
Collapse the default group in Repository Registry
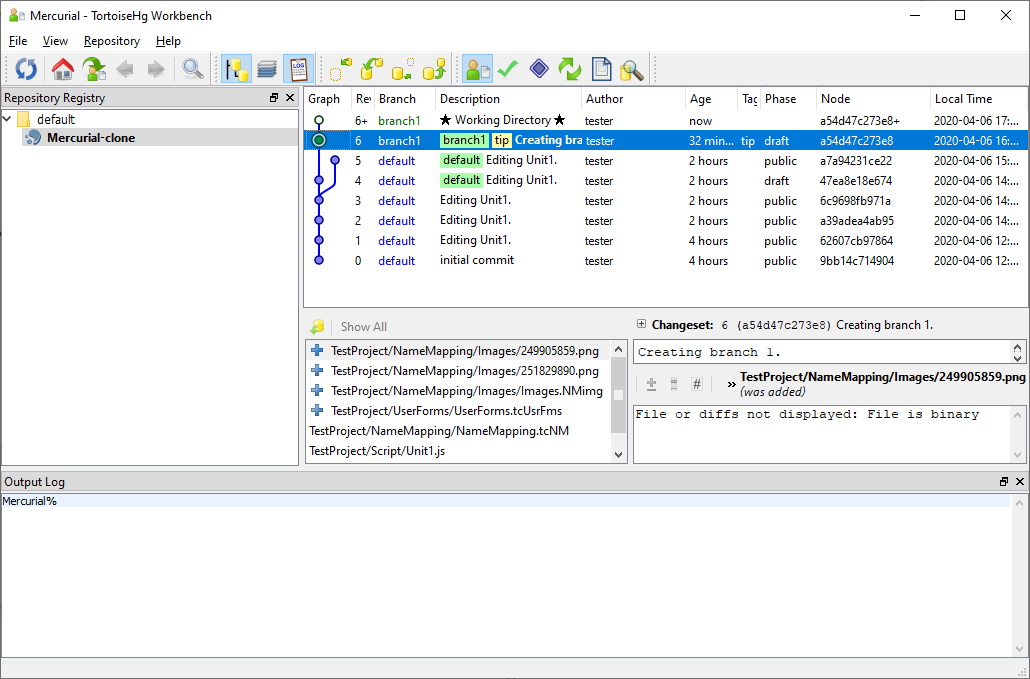(8, 119)
